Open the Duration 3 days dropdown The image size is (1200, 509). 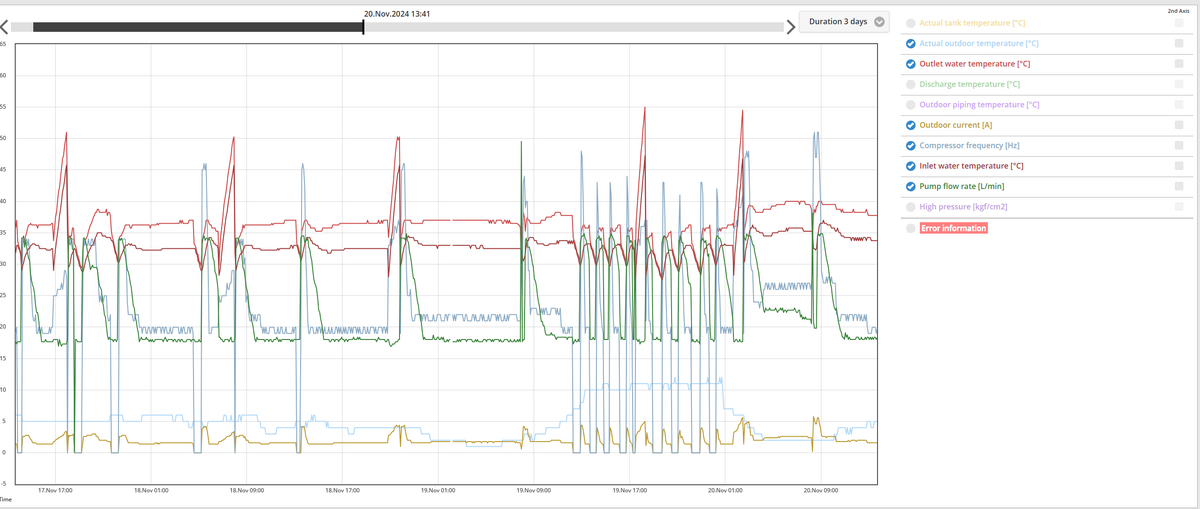[844, 22]
